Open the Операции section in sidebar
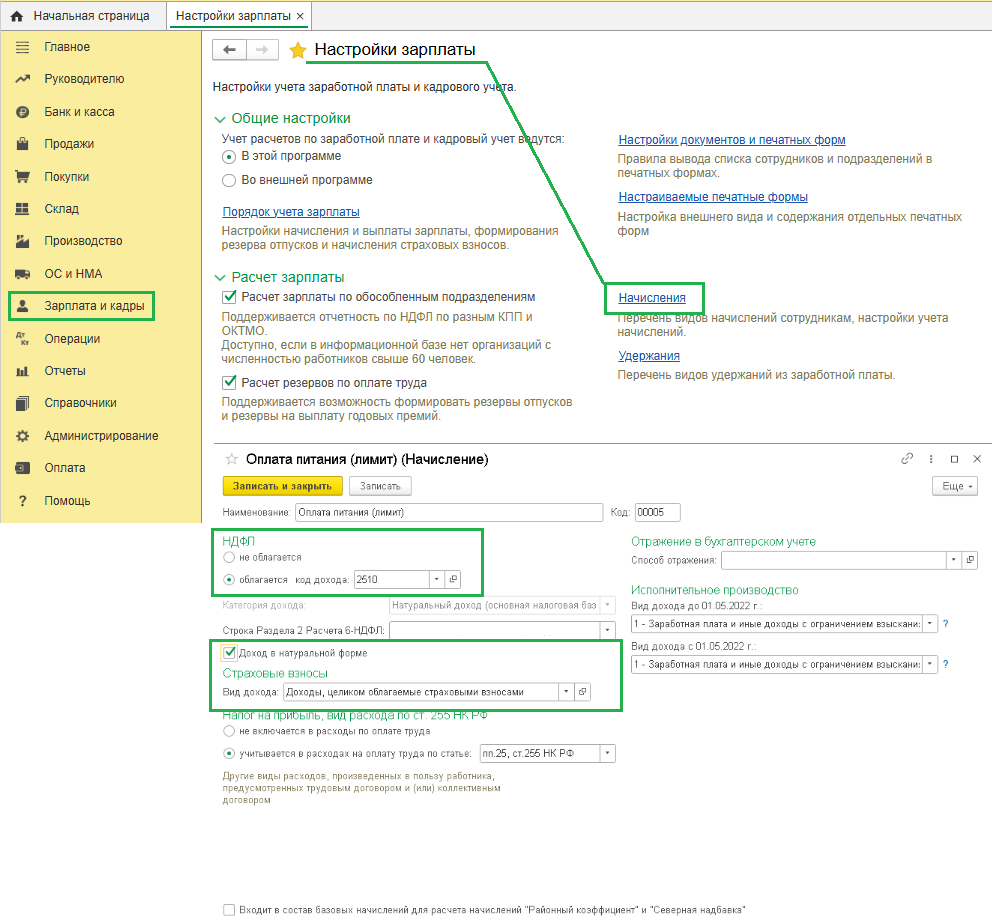 tap(72, 339)
